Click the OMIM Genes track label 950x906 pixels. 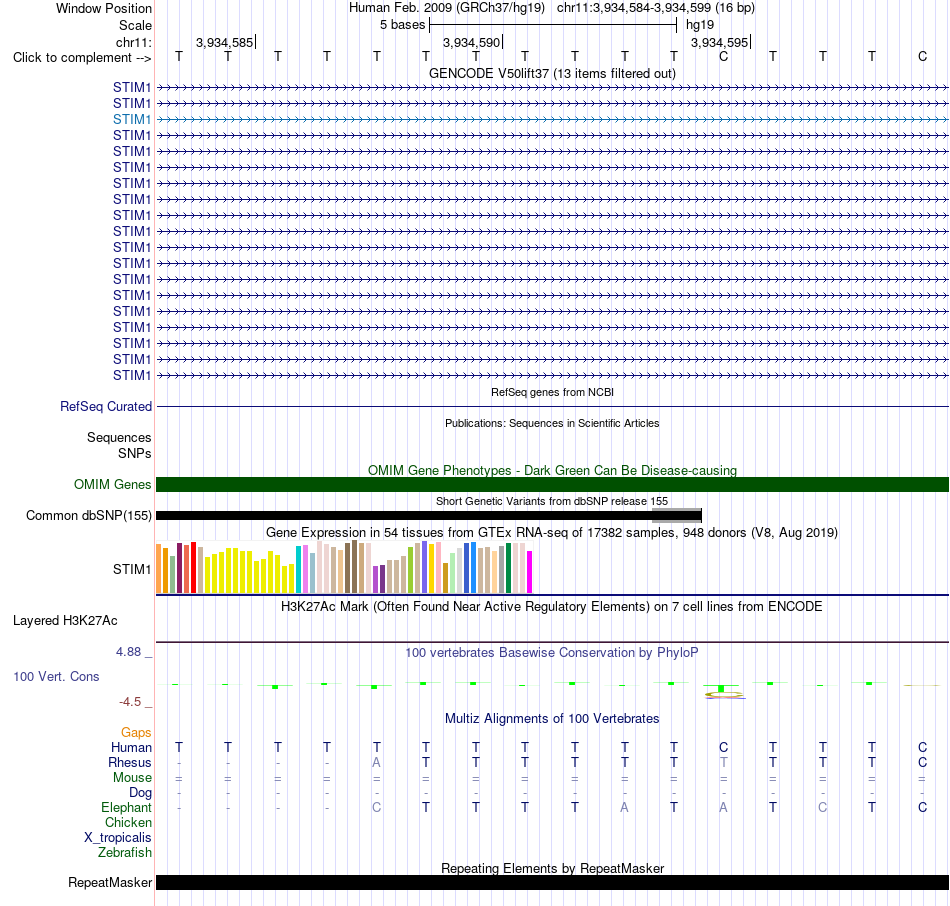coord(112,484)
